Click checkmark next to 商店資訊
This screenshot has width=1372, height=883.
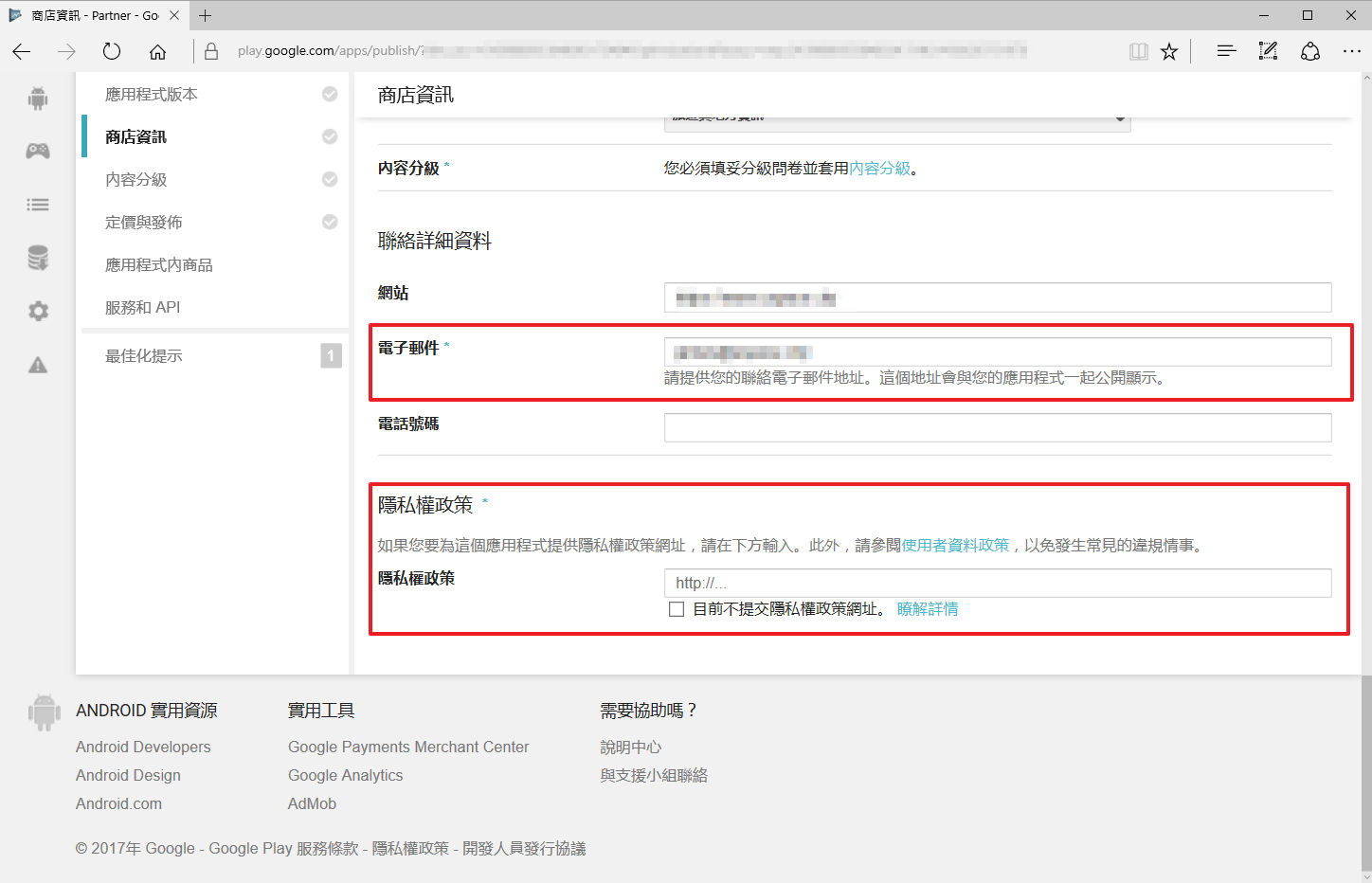[x=330, y=136]
